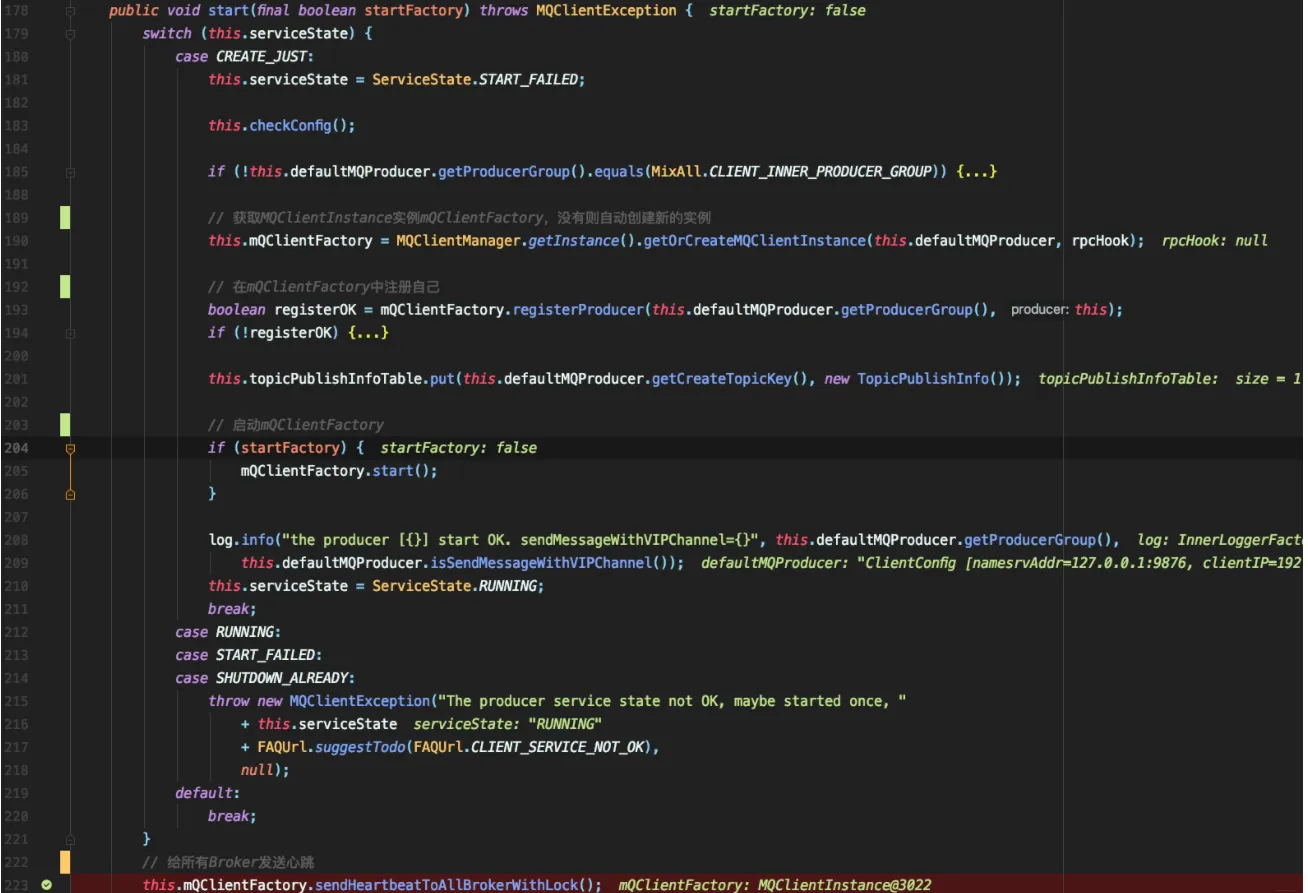Click the 'case SHUTDOWN_ALREADY:' label
The height and width of the screenshot is (893, 1308).
pyautogui.click(x=265, y=678)
